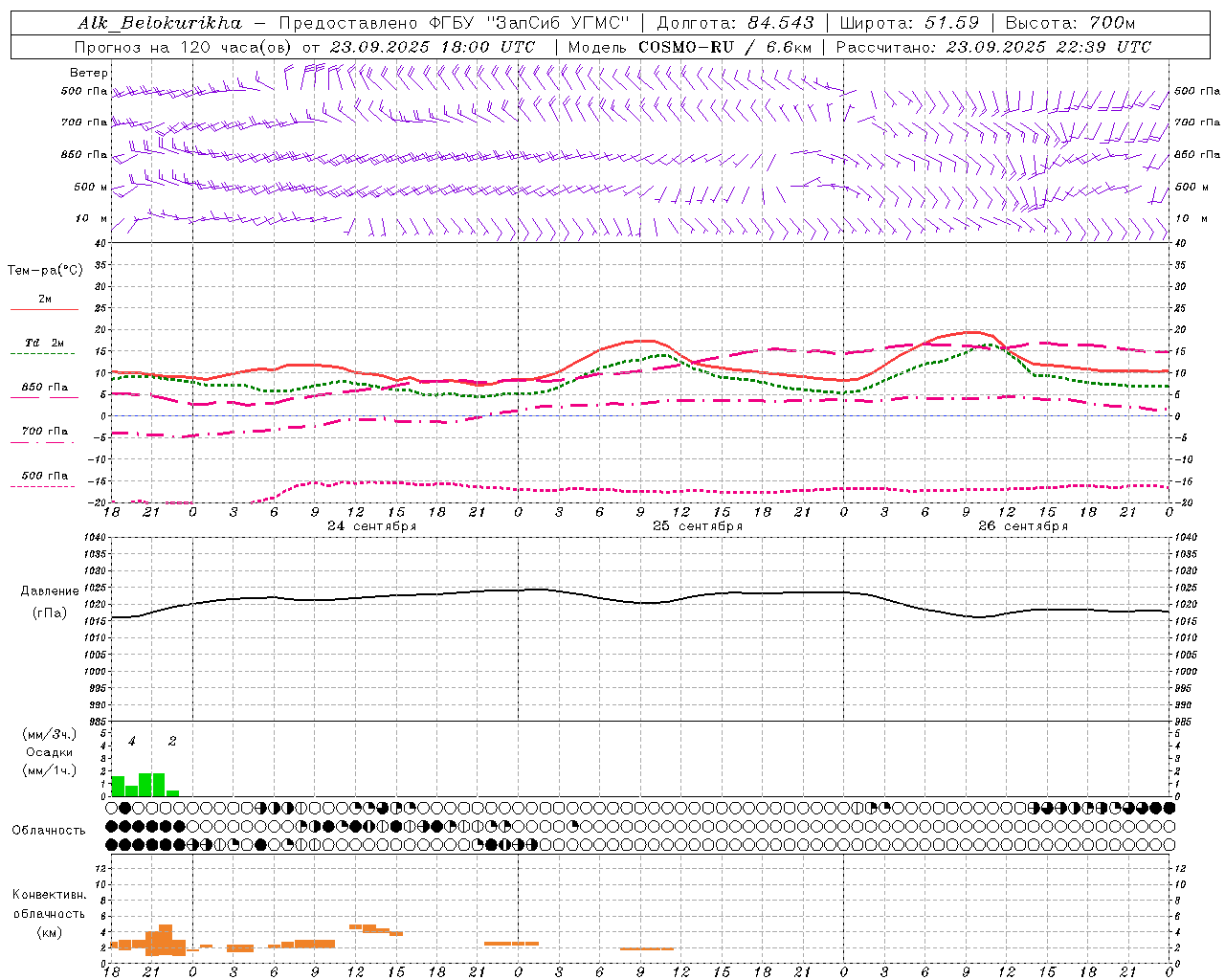This screenshot has height=980, width=1225.
Task: Click the 3-hour precipitation value '2'
Action: (172, 742)
